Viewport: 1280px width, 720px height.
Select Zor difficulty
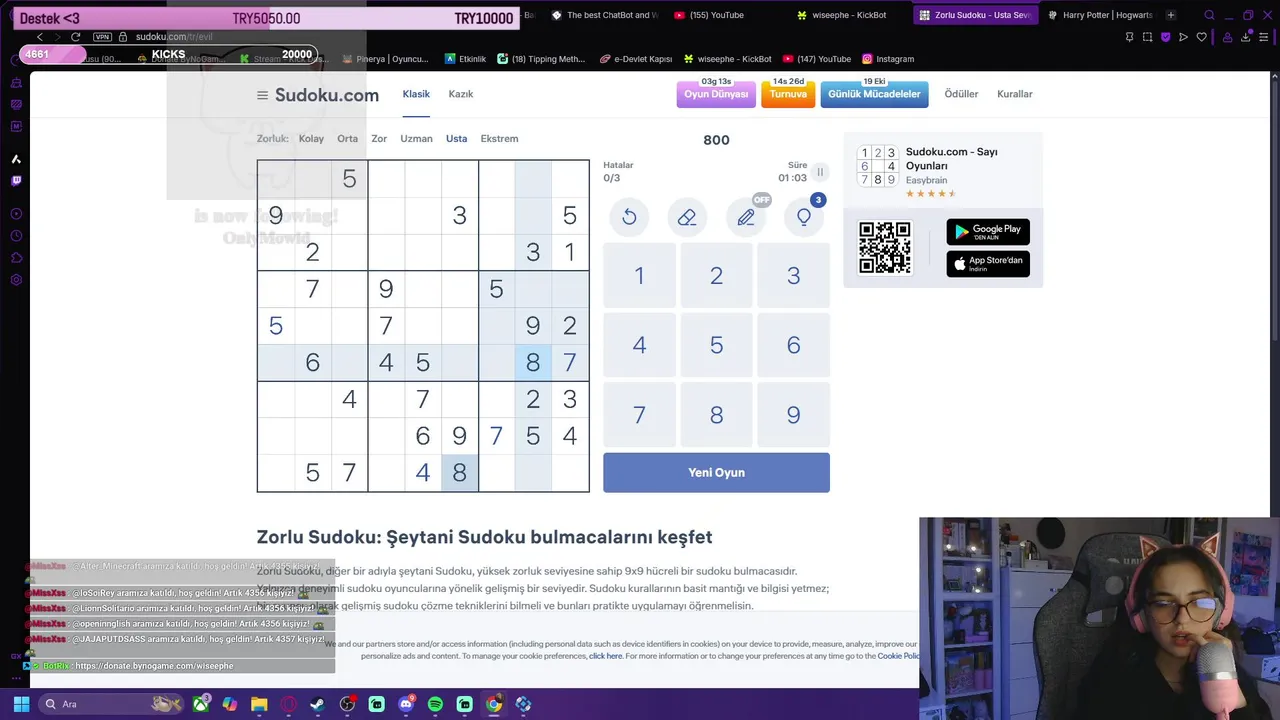point(379,139)
